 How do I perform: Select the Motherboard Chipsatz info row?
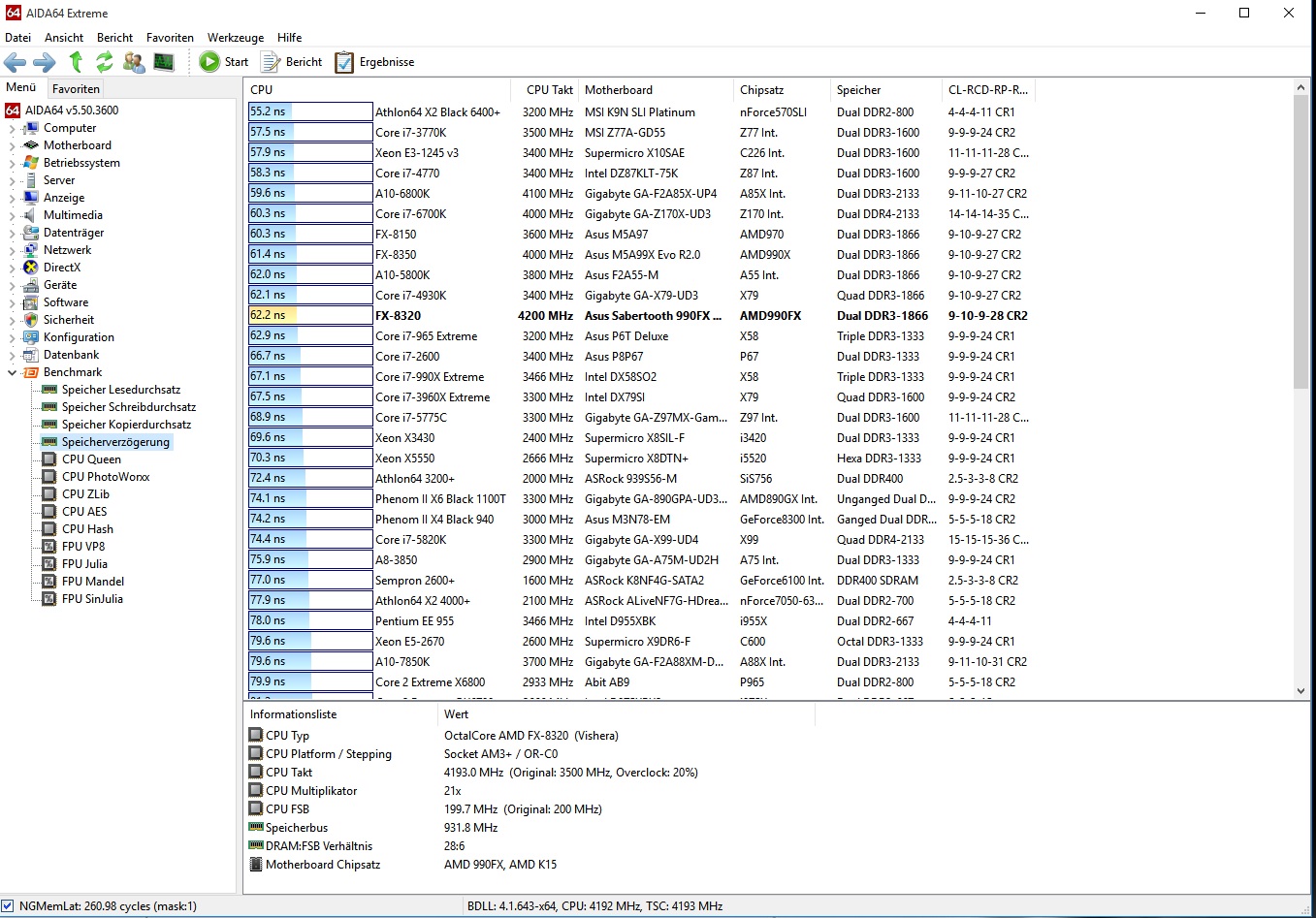529,865
